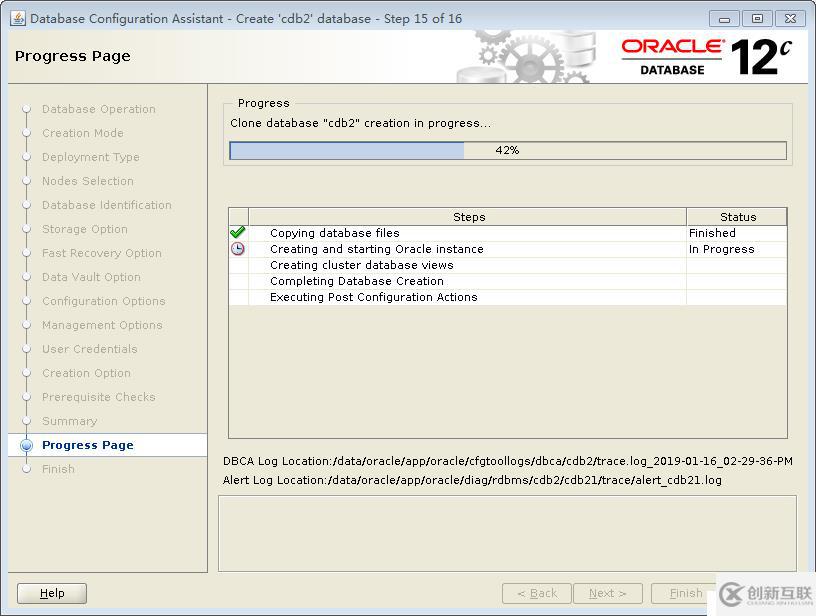Select 'Creating cluster database views' row
This screenshot has height=616, width=816.
(x=508, y=265)
